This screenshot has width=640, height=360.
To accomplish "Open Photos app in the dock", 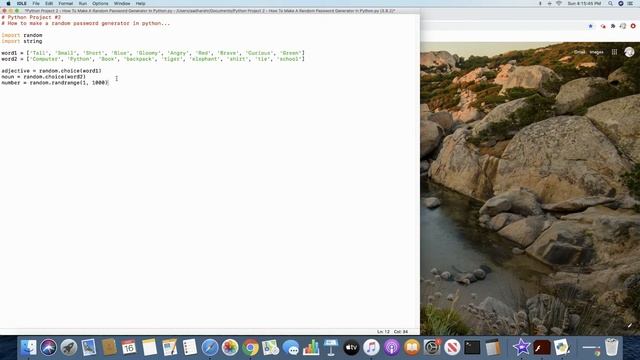I will pos(230,348).
